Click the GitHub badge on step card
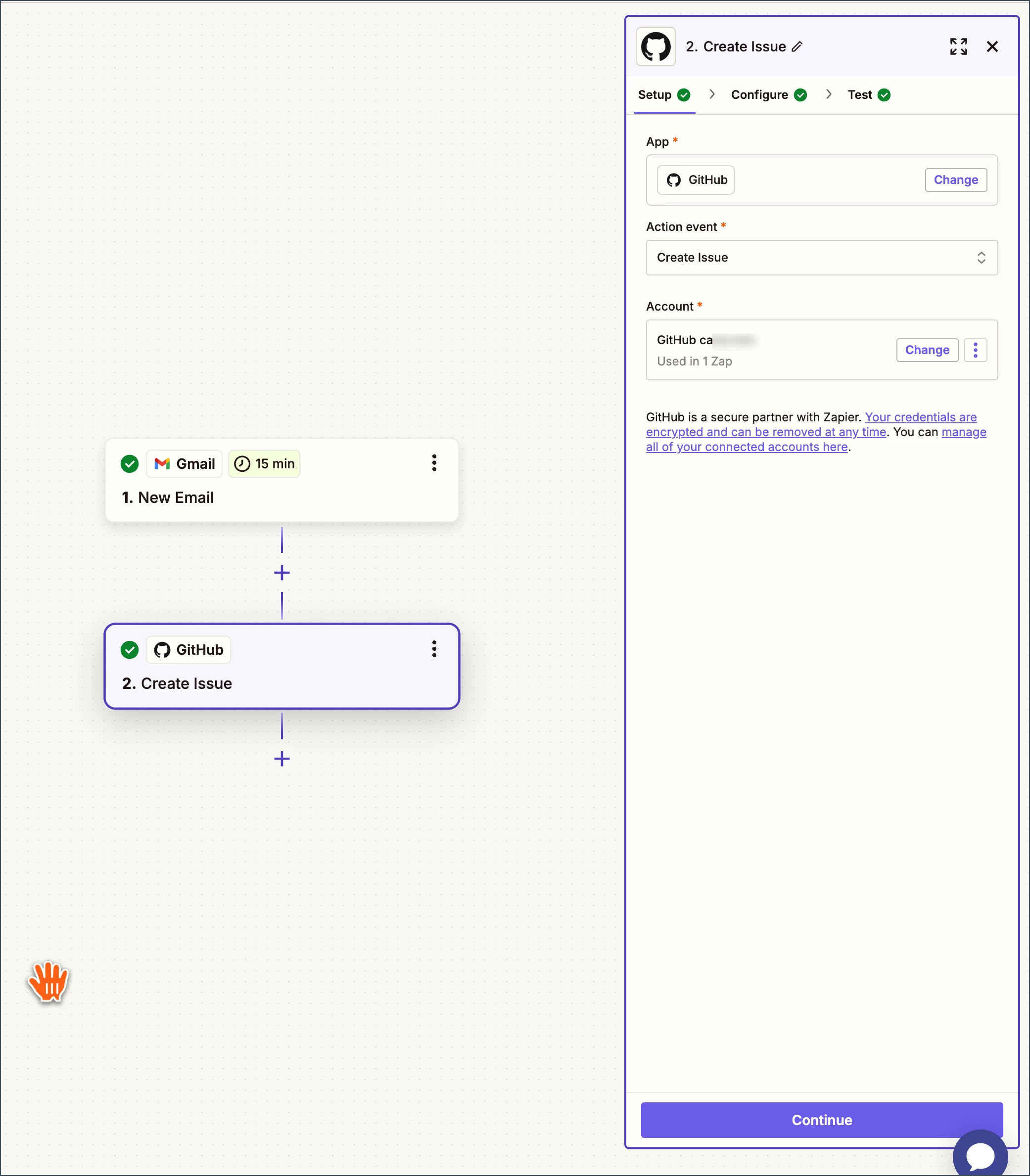Image resolution: width=1030 pixels, height=1176 pixels. tap(188, 650)
